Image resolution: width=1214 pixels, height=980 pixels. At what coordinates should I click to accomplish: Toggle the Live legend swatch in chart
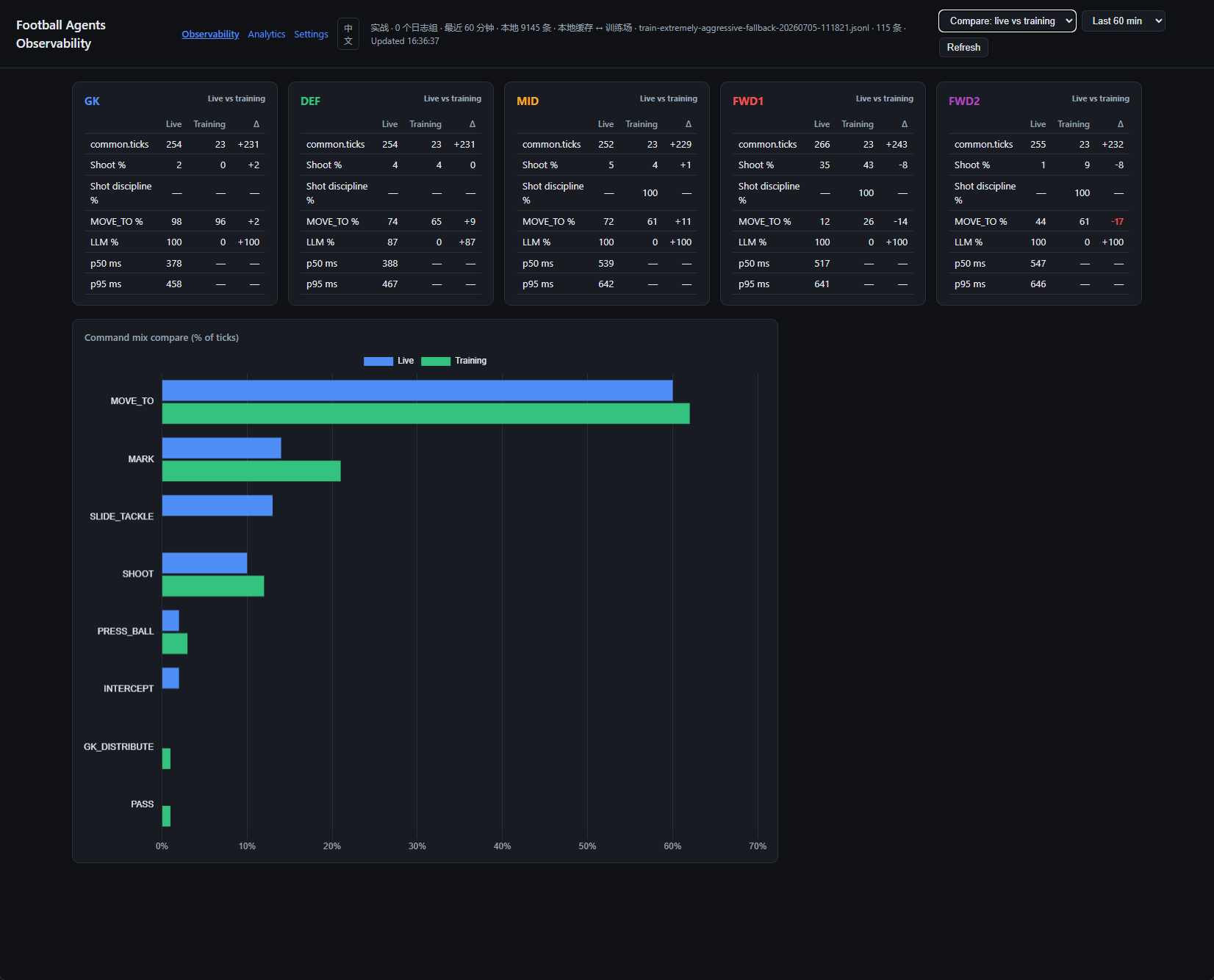click(378, 361)
